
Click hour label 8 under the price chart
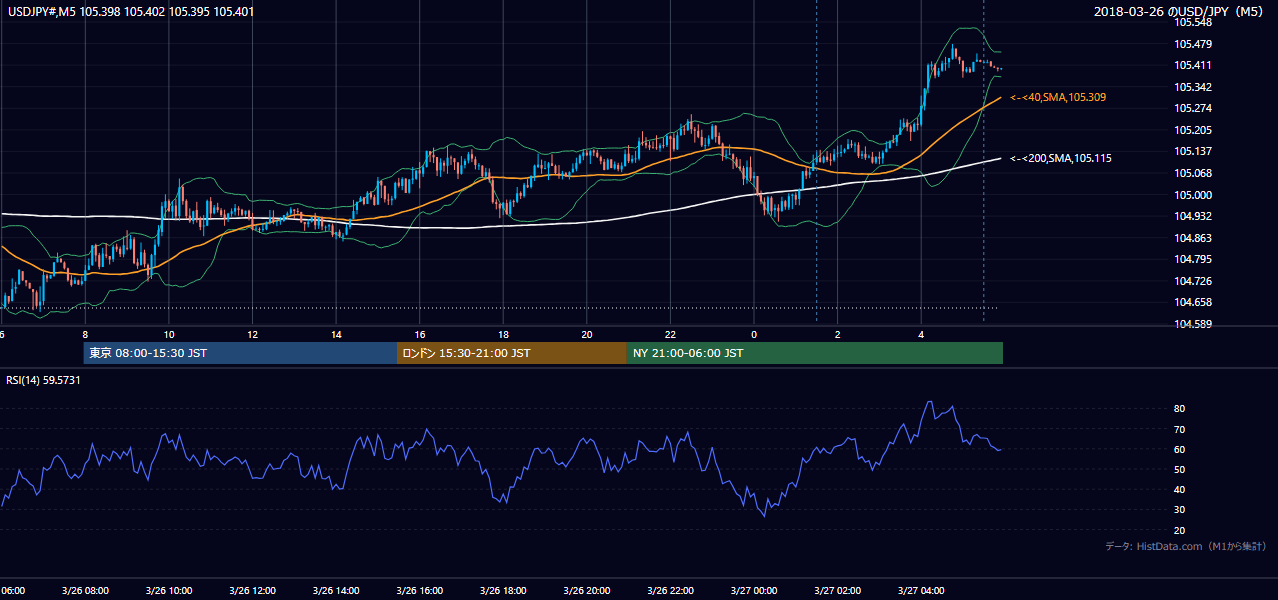tap(85, 334)
